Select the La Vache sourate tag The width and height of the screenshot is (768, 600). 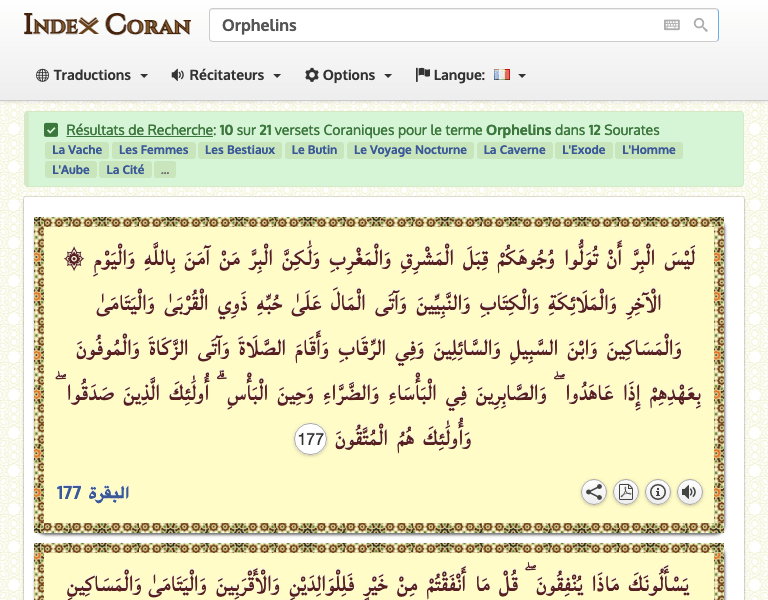[x=77, y=150]
